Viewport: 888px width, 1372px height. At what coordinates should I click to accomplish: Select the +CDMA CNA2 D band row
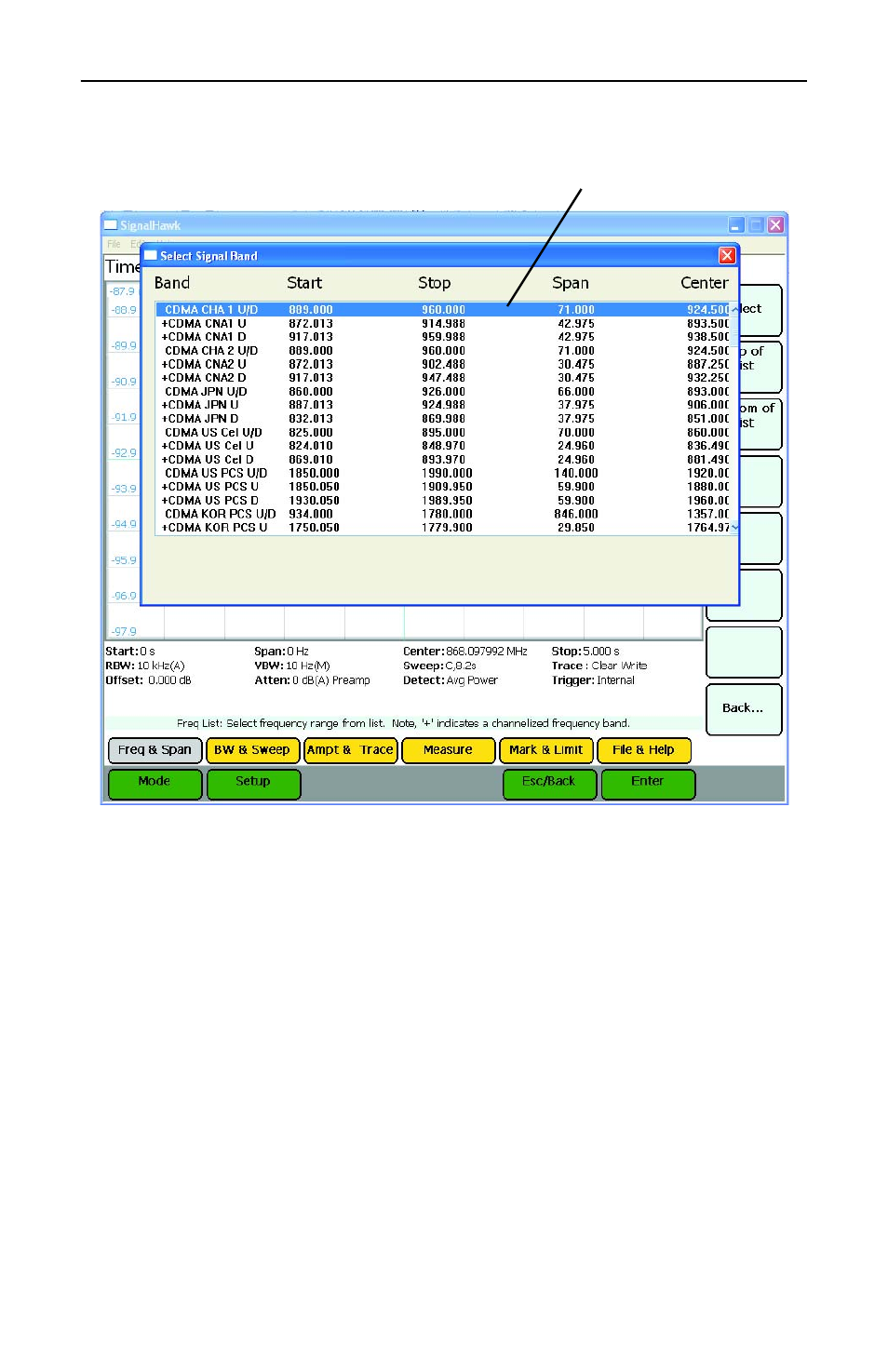point(443,378)
